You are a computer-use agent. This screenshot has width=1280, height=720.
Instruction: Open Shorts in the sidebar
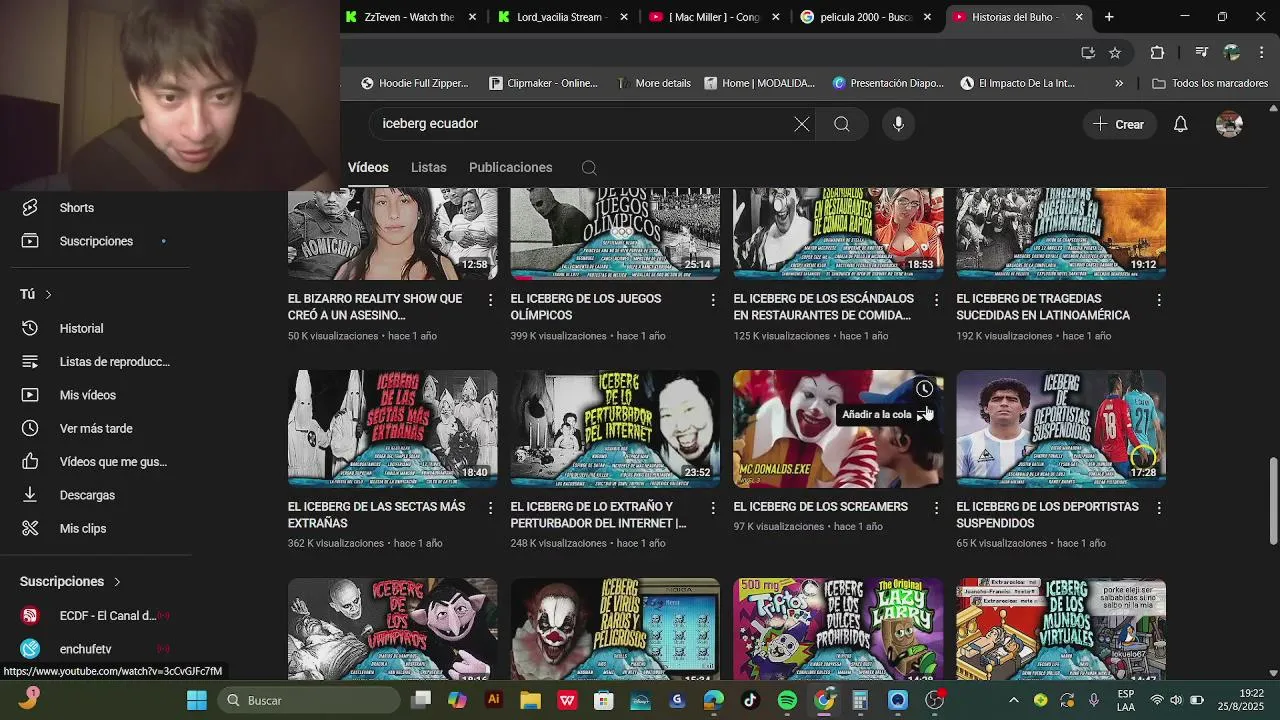coord(76,208)
